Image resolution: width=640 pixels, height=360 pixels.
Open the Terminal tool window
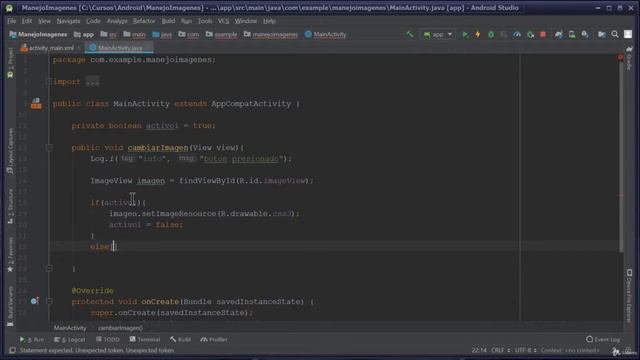144,340
